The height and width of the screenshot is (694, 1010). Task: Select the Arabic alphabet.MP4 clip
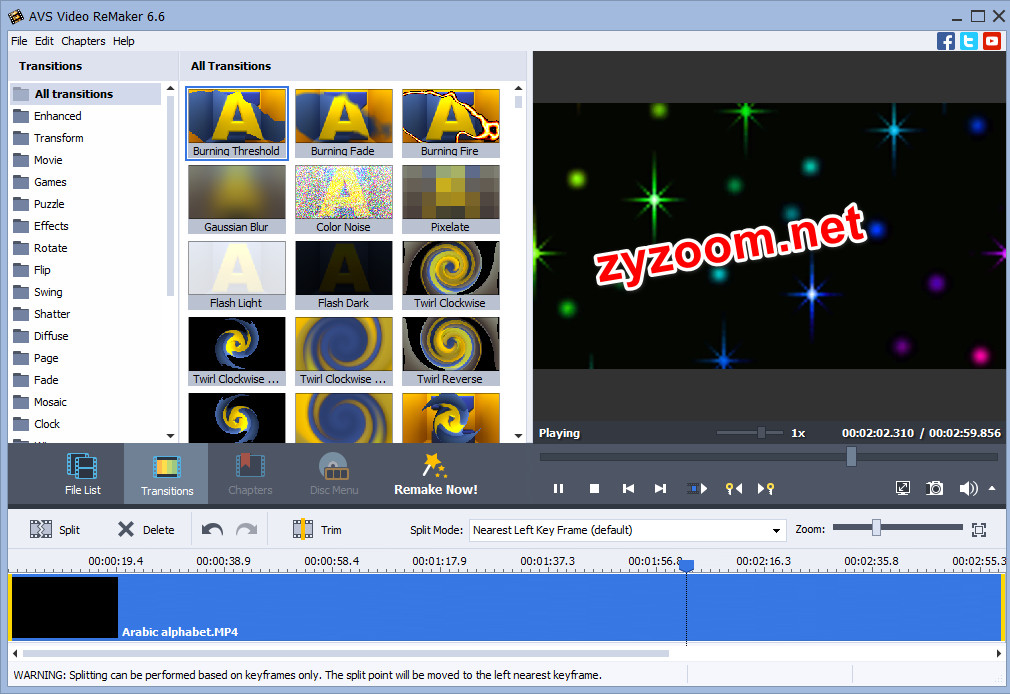point(507,608)
